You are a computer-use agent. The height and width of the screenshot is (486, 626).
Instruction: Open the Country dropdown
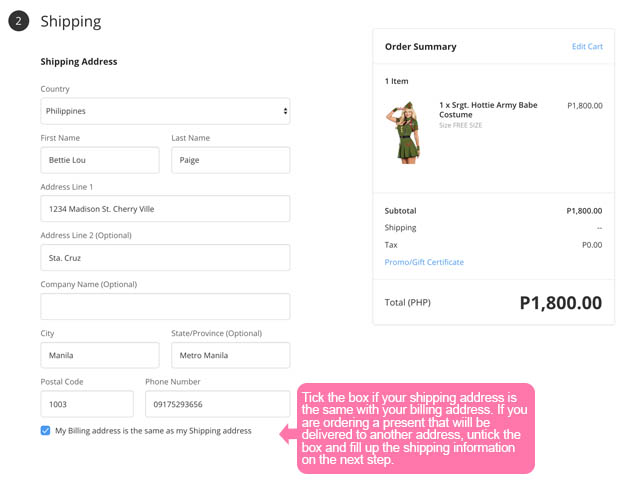coord(165,111)
